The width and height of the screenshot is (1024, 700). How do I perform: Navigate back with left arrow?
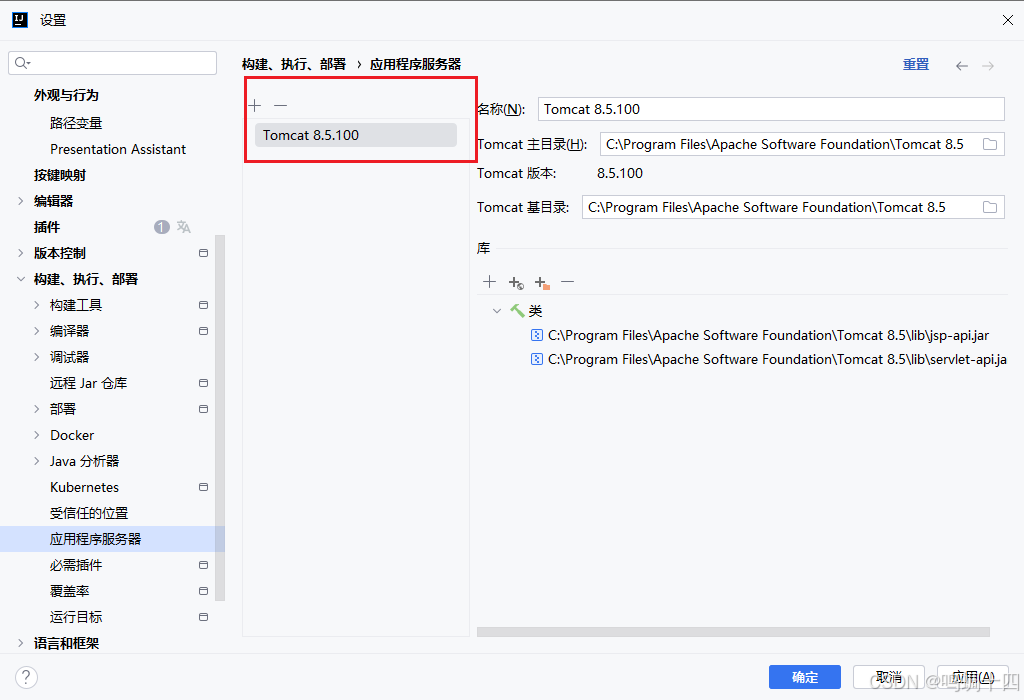coord(961,66)
